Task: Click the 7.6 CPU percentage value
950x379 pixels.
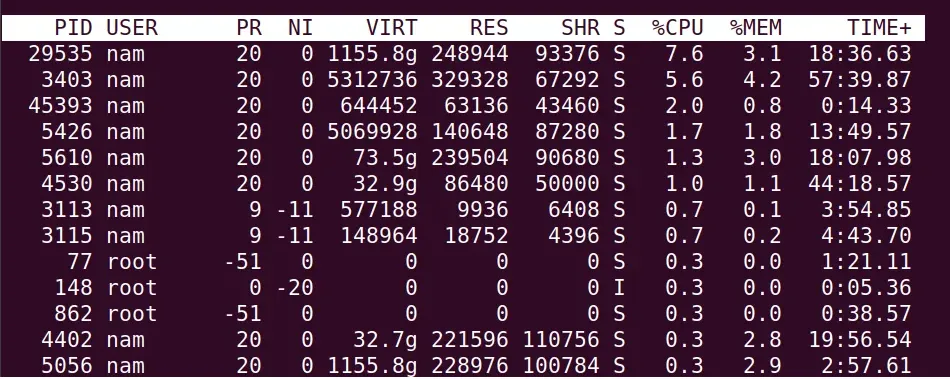Action: 684,54
